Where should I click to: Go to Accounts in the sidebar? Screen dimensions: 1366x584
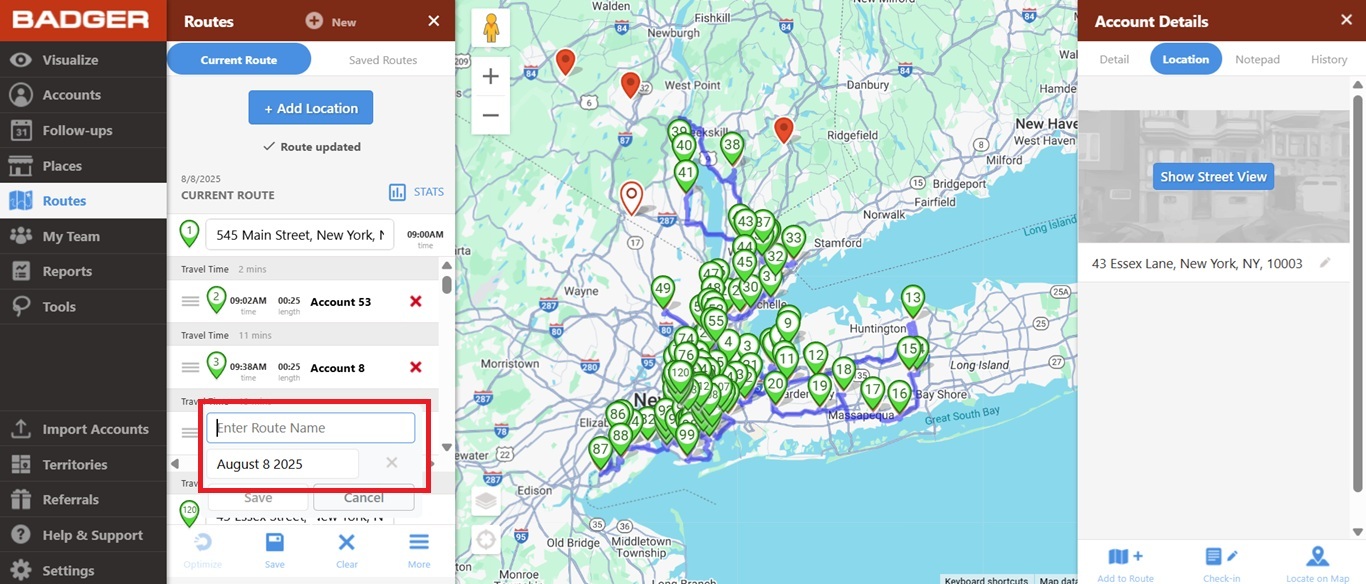point(83,95)
